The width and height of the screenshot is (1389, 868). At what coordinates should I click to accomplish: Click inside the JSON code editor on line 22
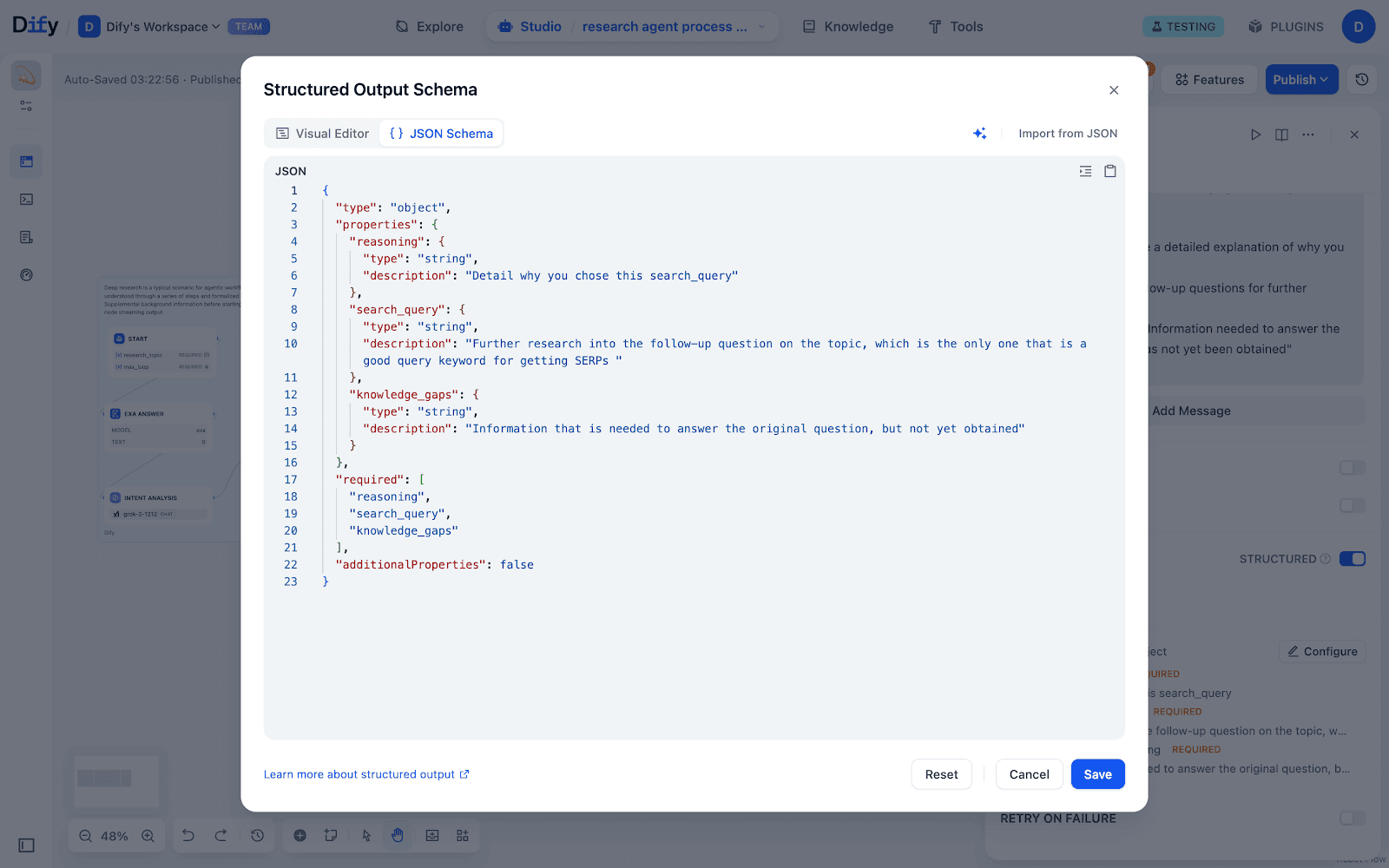[434, 565]
